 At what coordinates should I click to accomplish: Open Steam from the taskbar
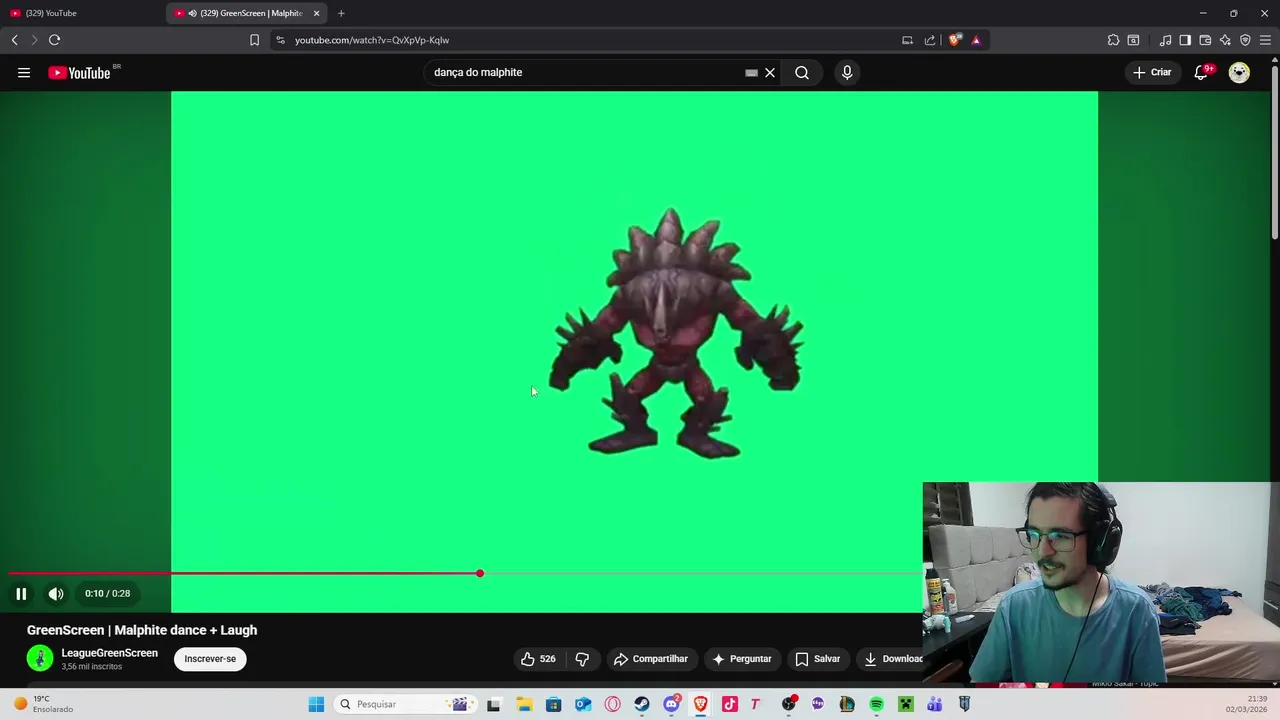coord(642,704)
